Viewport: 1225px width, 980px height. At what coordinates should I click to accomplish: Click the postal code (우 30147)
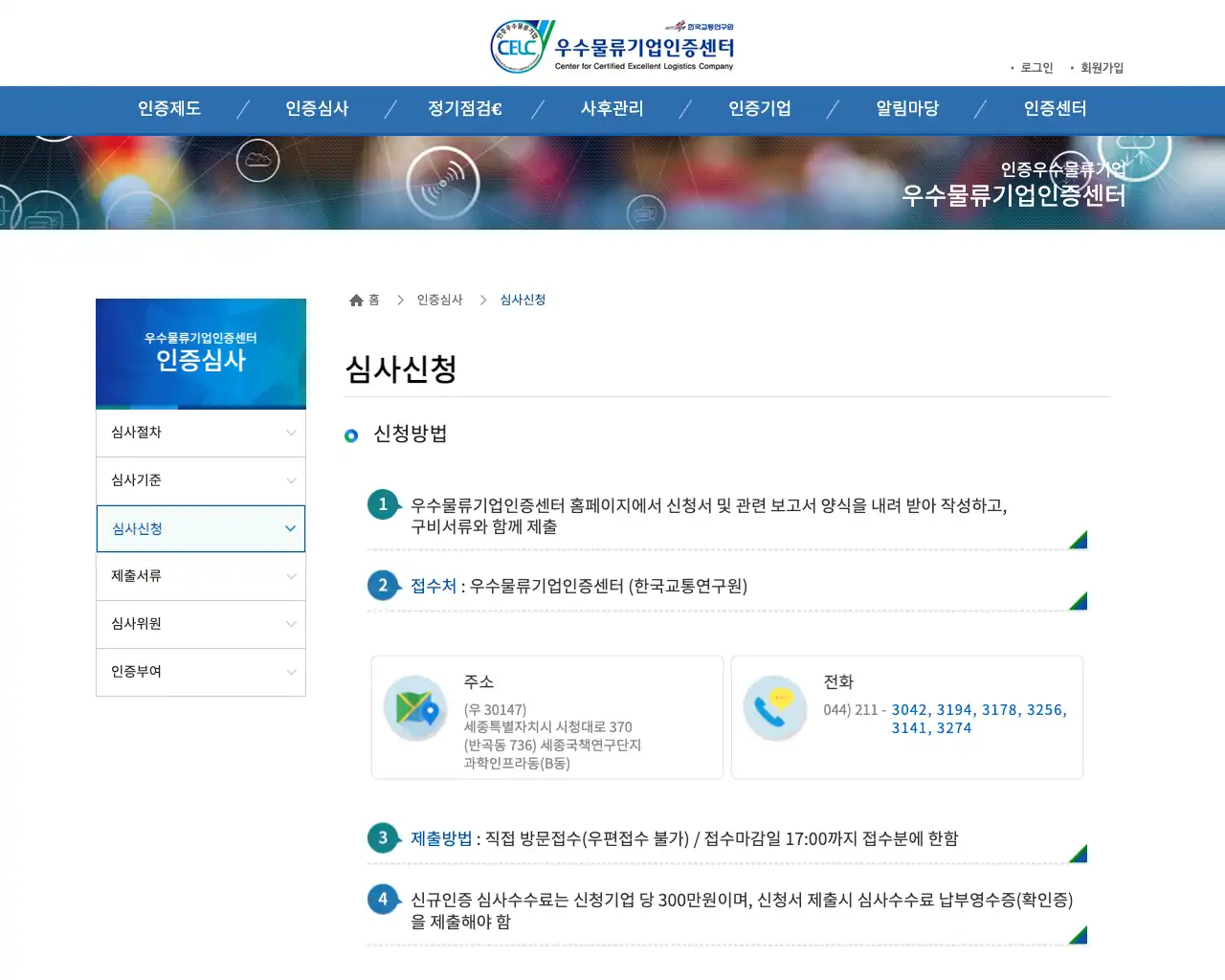495,710
